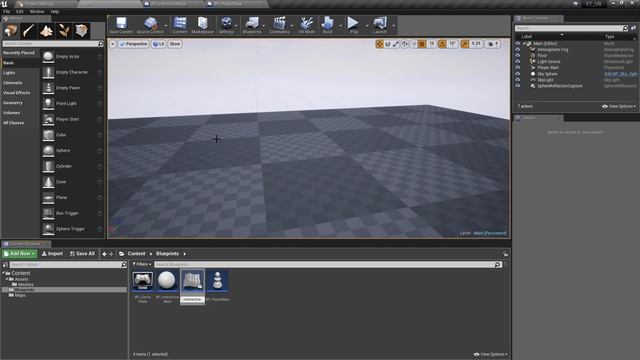Toggle grid snapping in viewport toolbar

point(422,44)
